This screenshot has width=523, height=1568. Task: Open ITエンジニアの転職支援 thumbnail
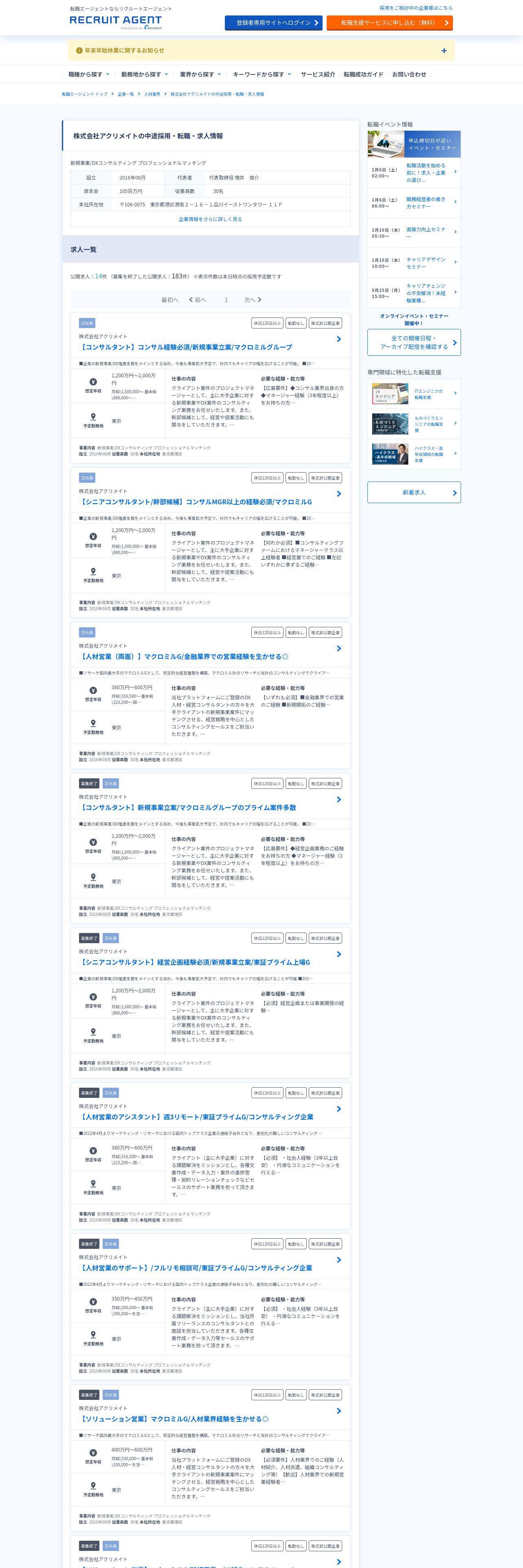390,394
